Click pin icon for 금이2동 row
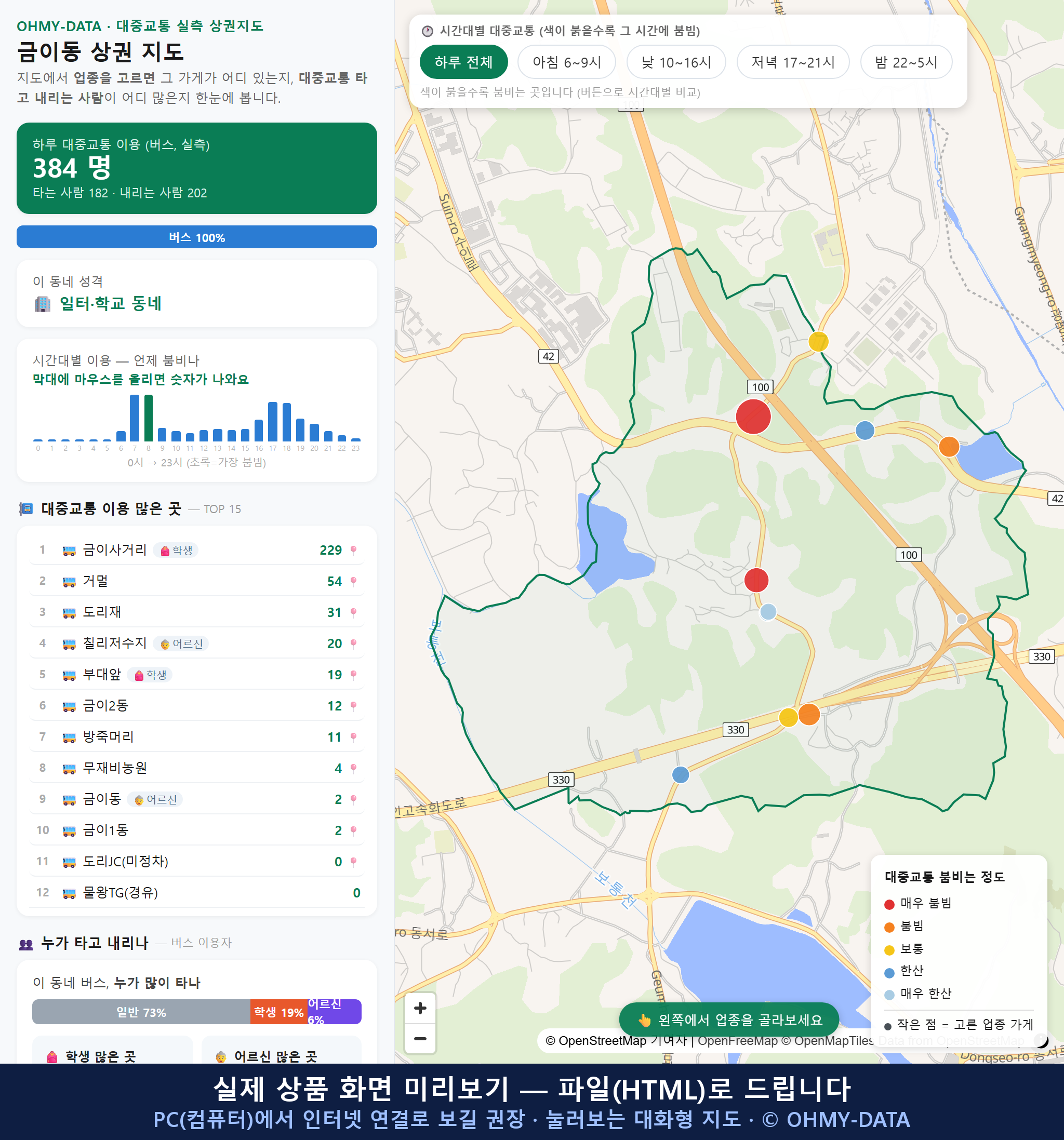This screenshot has height=1140, width=1064. (x=353, y=706)
